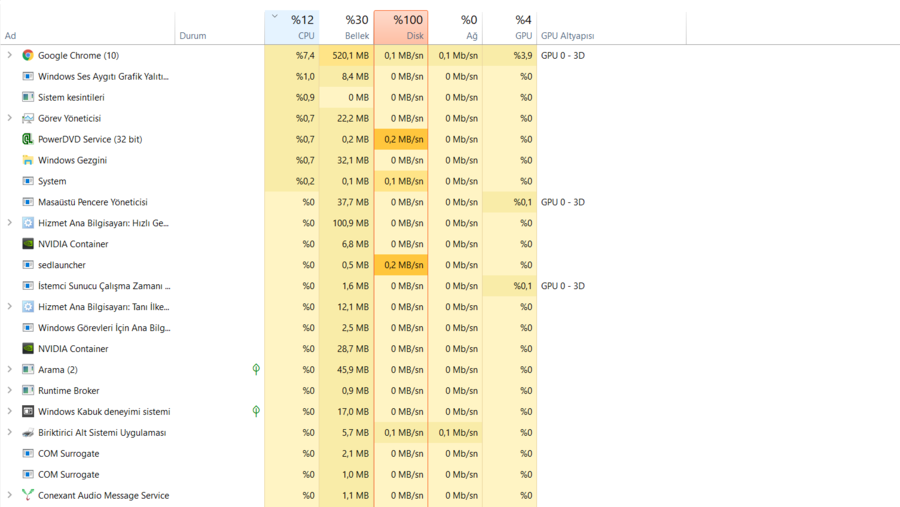Viewport: 900px width, 507px height.
Task: Click sedlauncher's 0,2 MB/sn disk cell
Action: coord(401,265)
